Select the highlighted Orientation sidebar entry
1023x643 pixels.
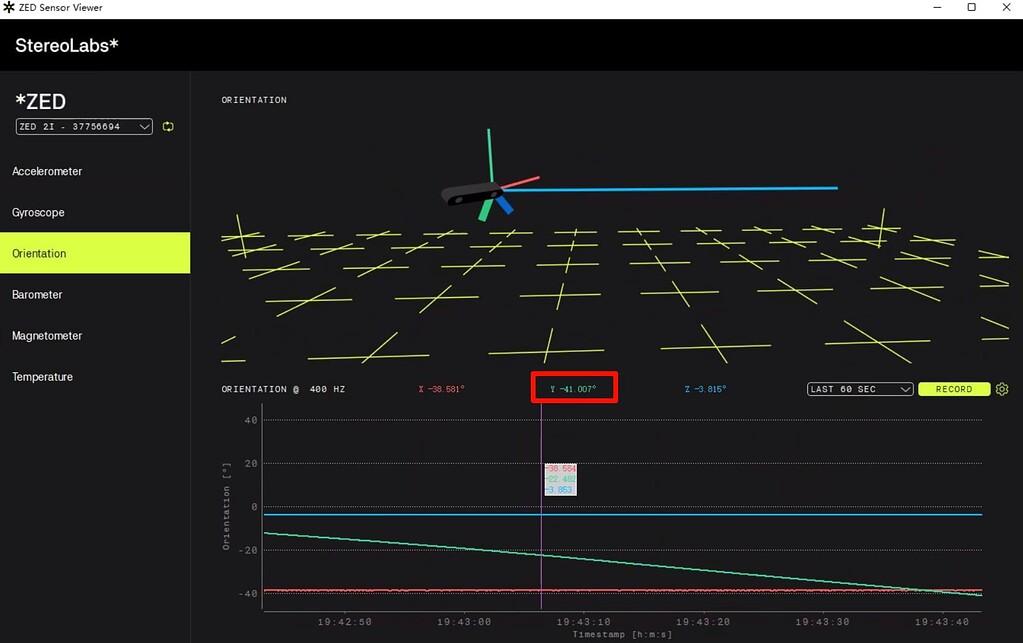(x=38, y=253)
